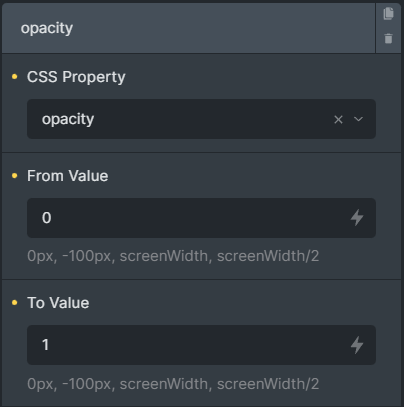This screenshot has width=404, height=407.
Task: Click yellow dot beside CSS Property
Action: click(x=14, y=77)
